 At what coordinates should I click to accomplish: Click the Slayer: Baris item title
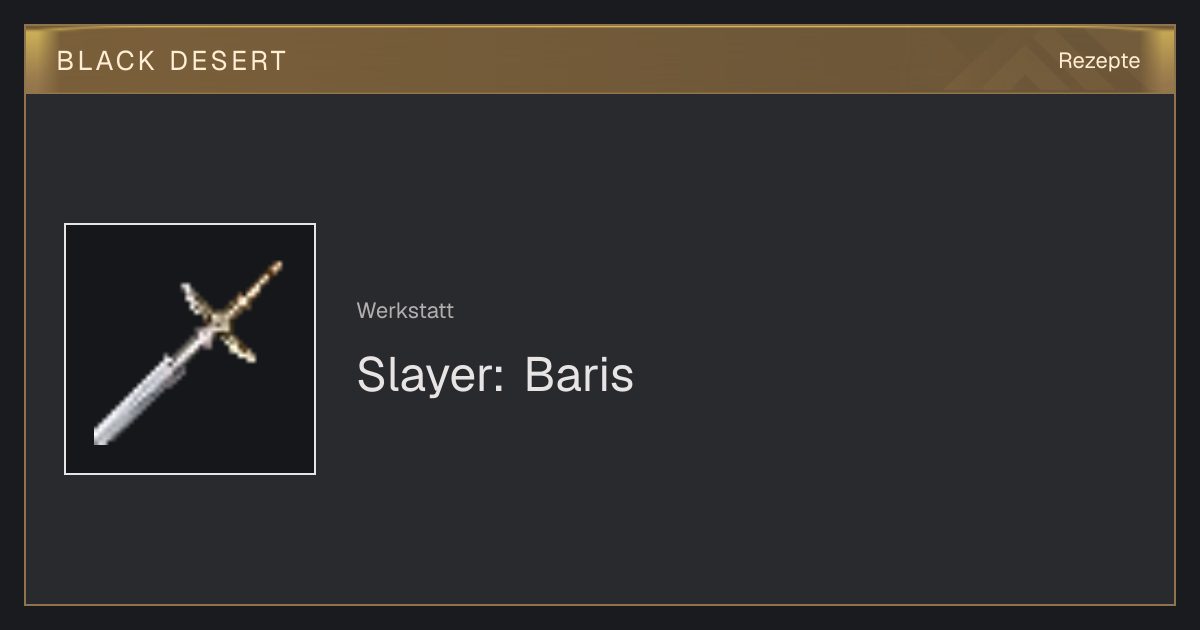coord(495,375)
